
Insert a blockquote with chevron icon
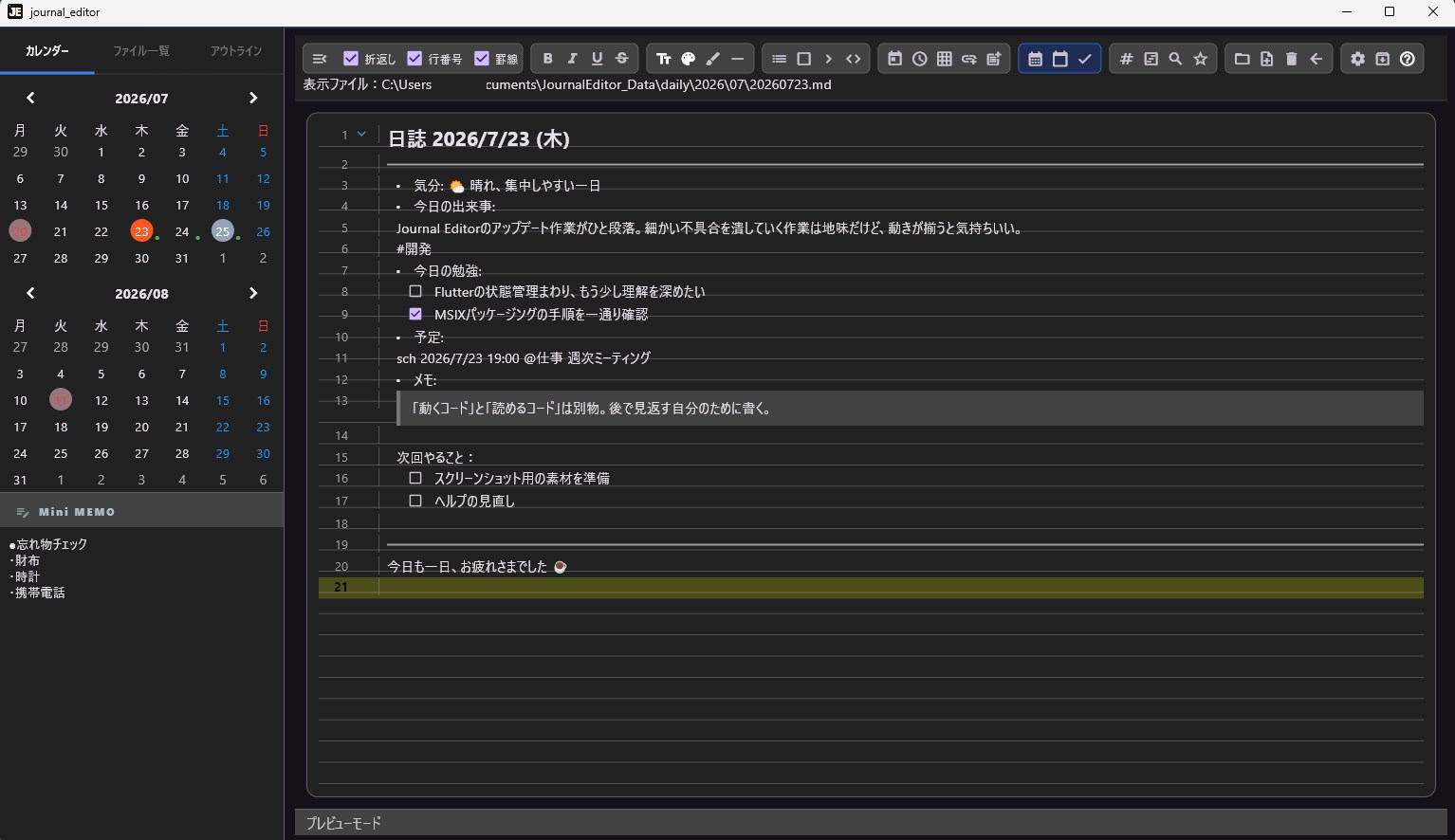[828, 59]
